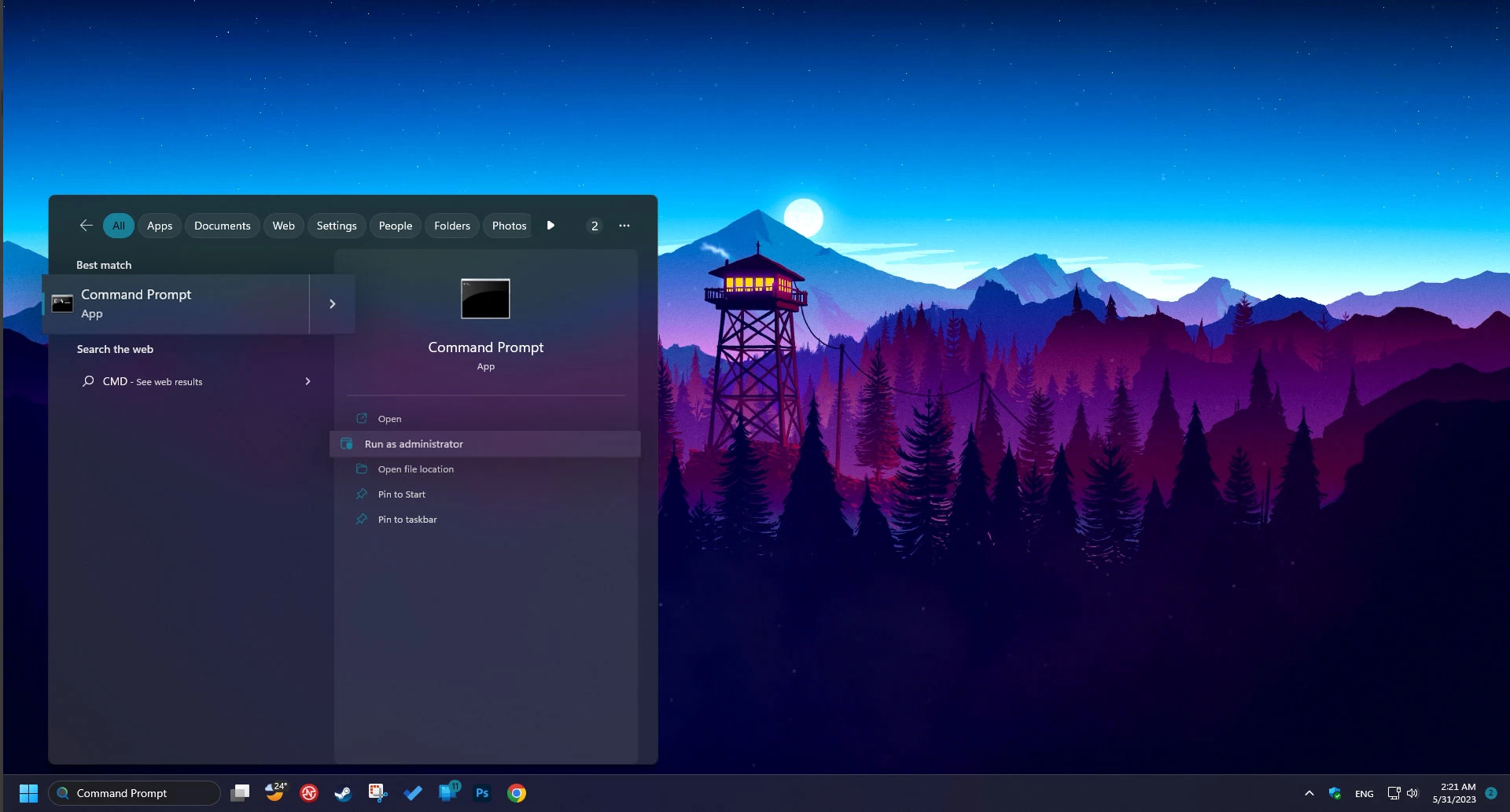Open the Command Prompt best match result

pos(176,304)
